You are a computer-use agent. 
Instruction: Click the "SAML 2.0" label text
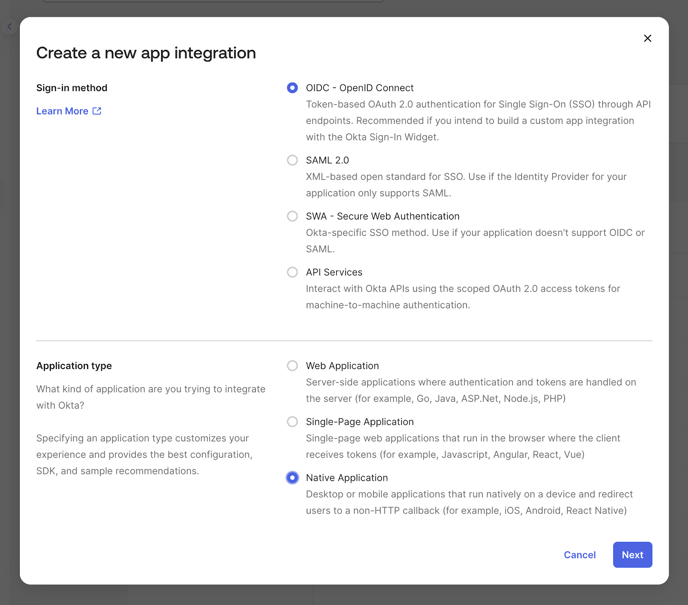click(x=329, y=160)
